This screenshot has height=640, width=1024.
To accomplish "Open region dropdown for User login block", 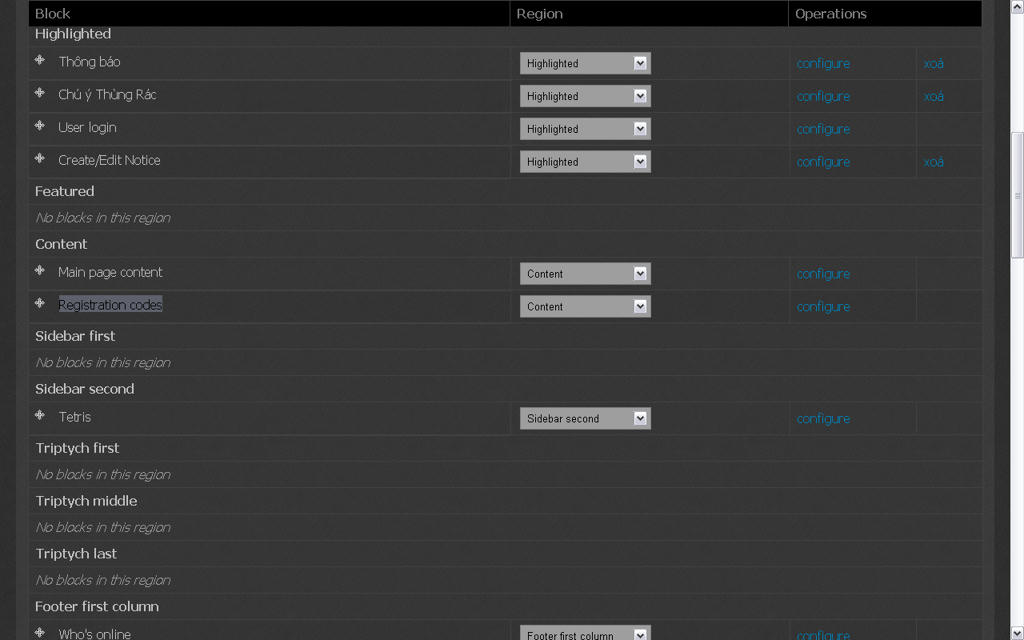I will [x=585, y=129].
